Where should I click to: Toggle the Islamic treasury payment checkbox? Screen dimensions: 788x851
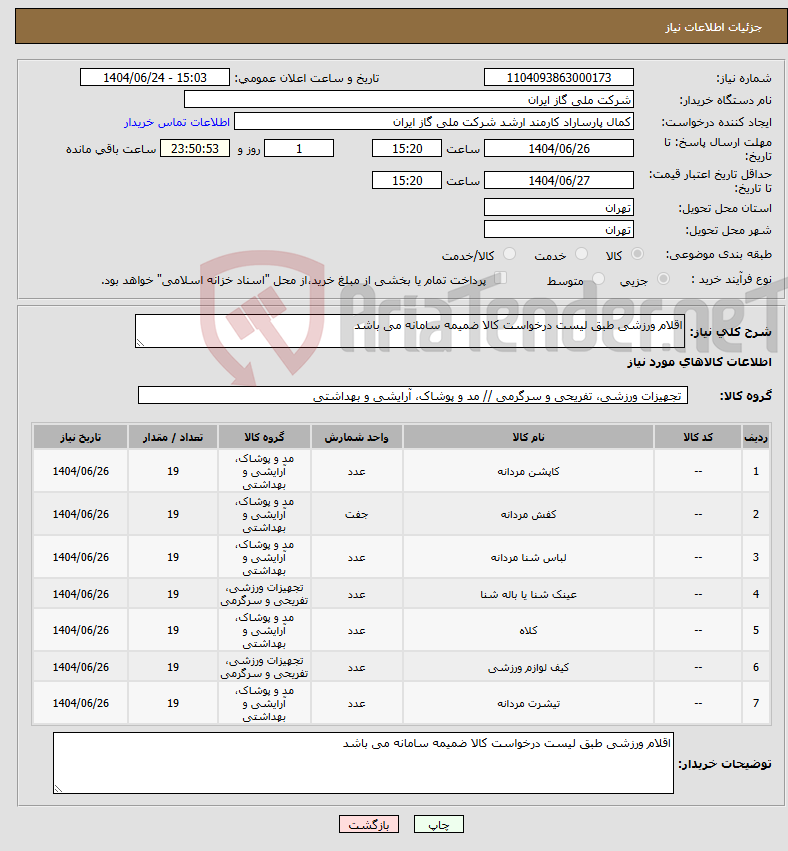coord(500,278)
